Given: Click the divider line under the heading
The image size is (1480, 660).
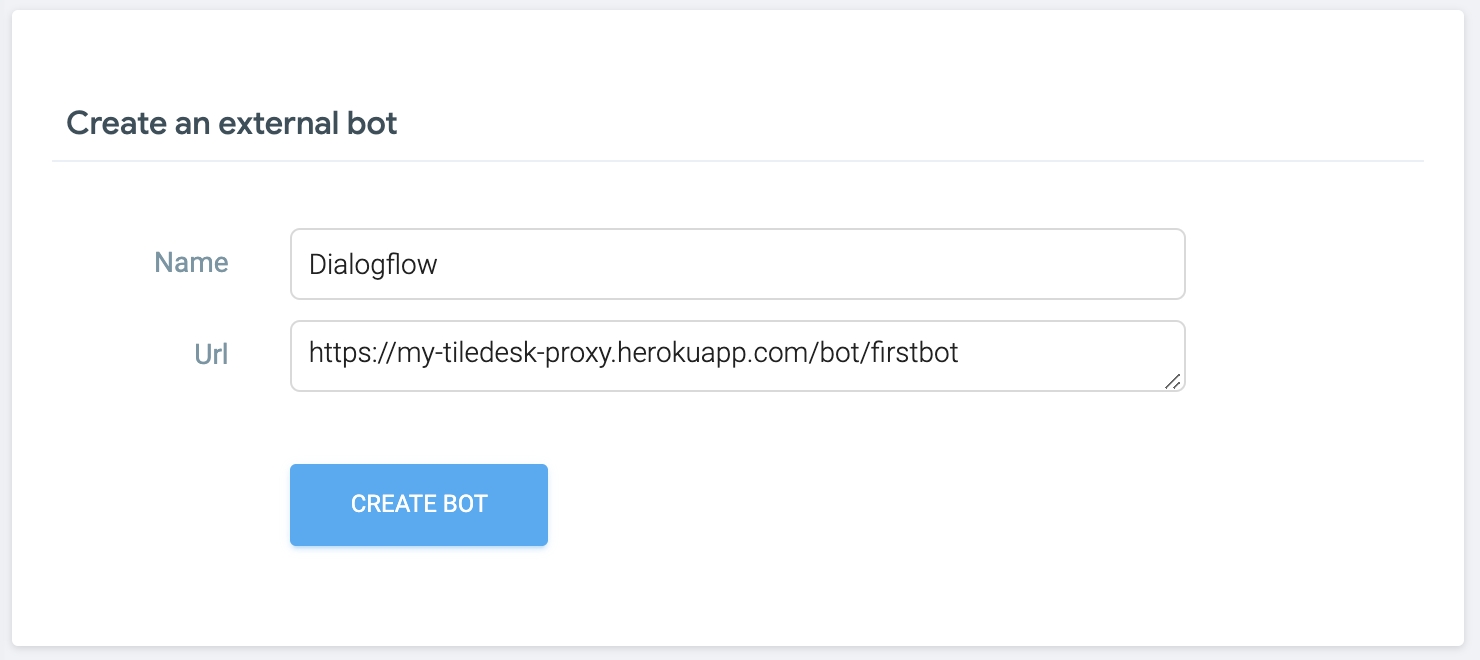Looking at the screenshot, I should point(738,160).
